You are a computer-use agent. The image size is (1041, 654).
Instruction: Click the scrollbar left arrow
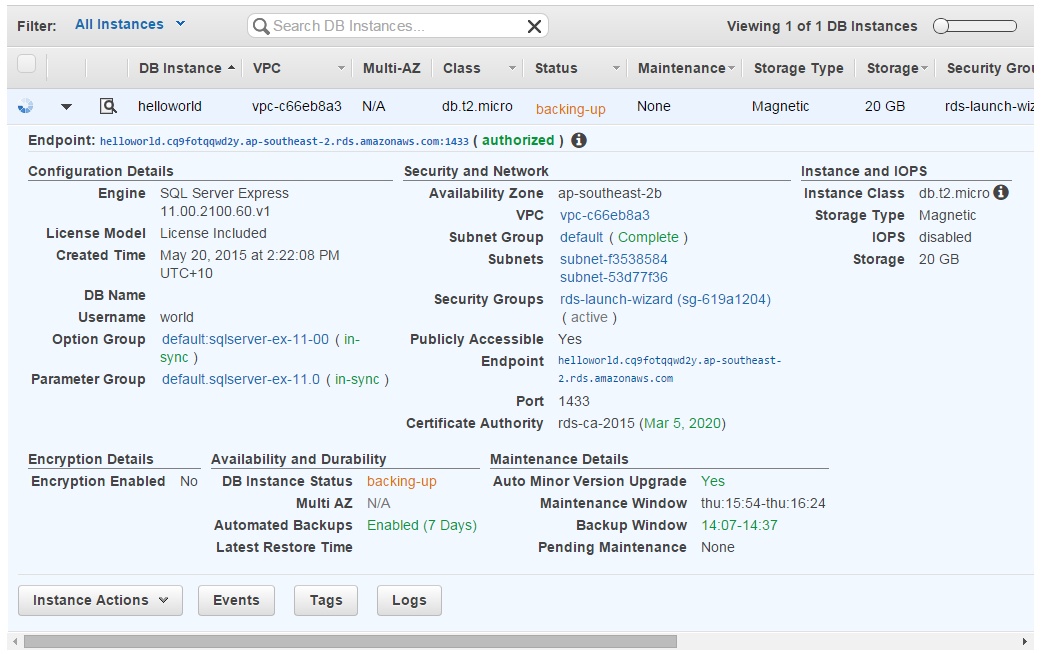(x=15, y=641)
